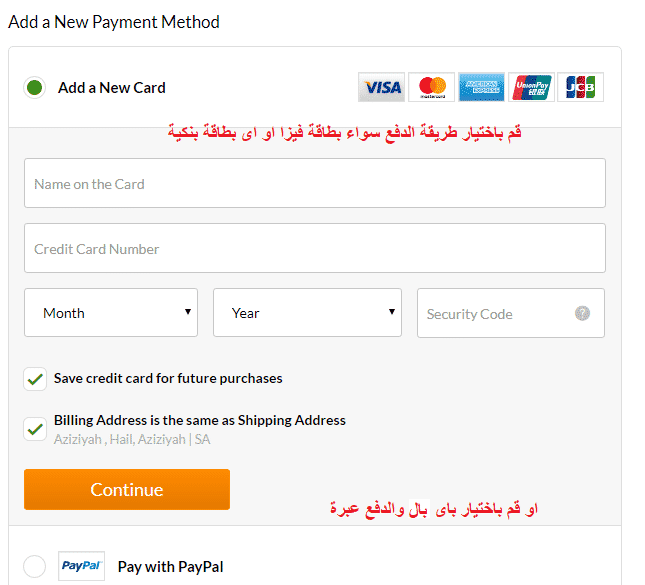
Task: Select the Pay with PayPal radio button
Action: 35,566
